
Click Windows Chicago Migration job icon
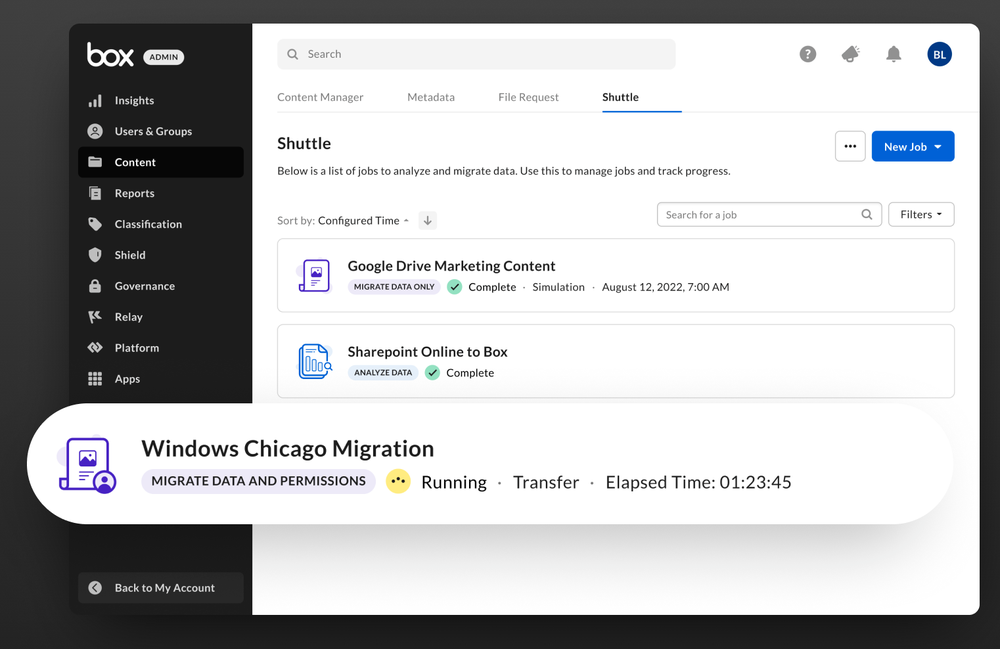(x=88, y=465)
